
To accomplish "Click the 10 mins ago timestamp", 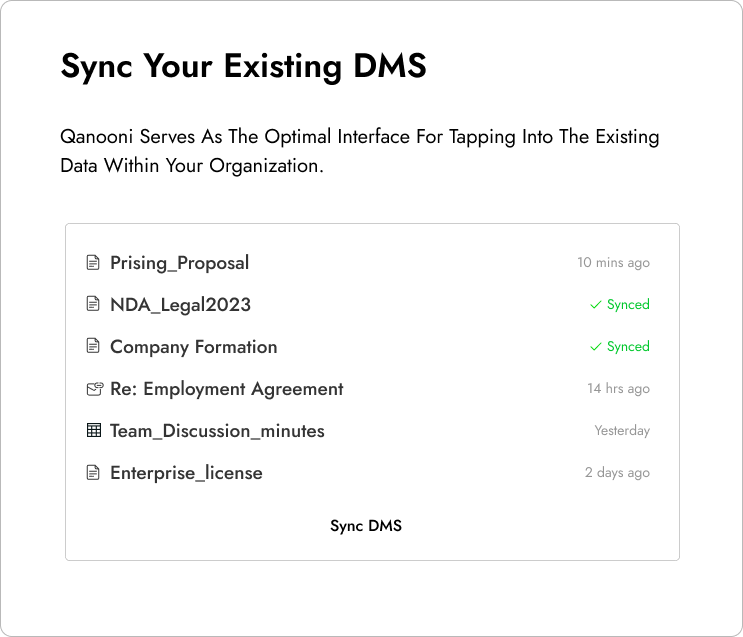I will pos(613,263).
